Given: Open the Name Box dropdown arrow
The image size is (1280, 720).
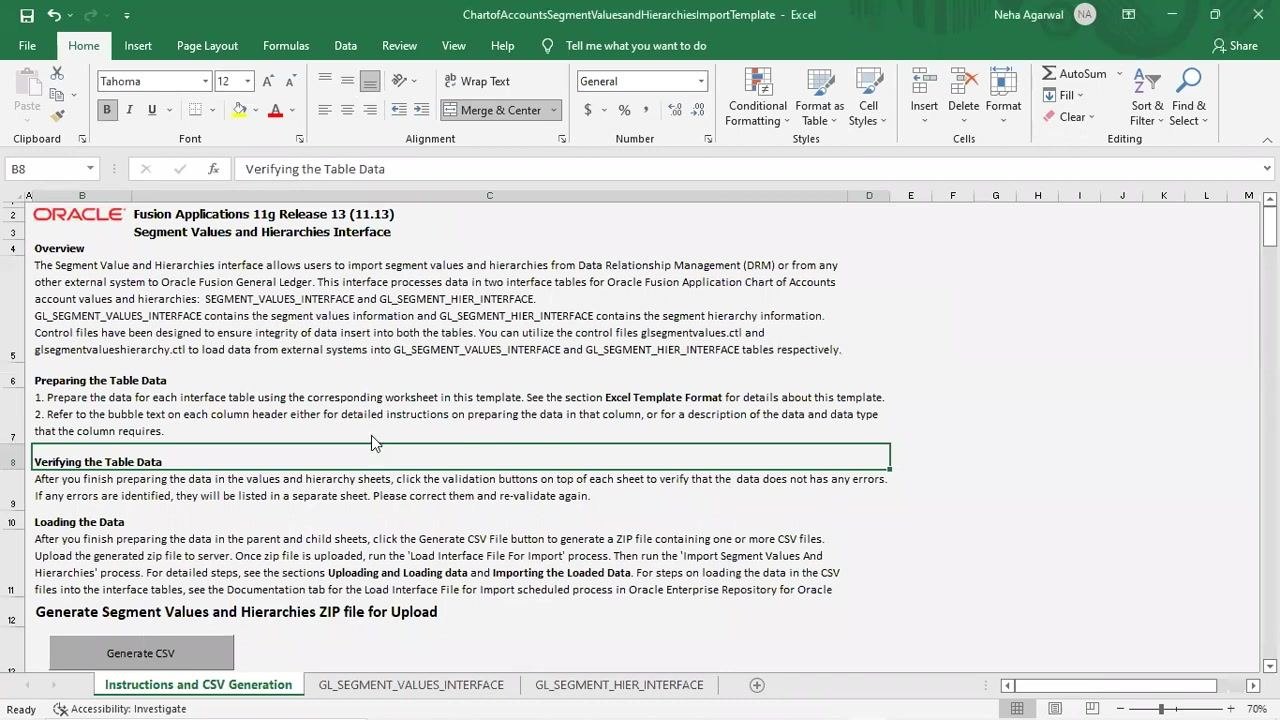Looking at the screenshot, I should coord(90,169).
